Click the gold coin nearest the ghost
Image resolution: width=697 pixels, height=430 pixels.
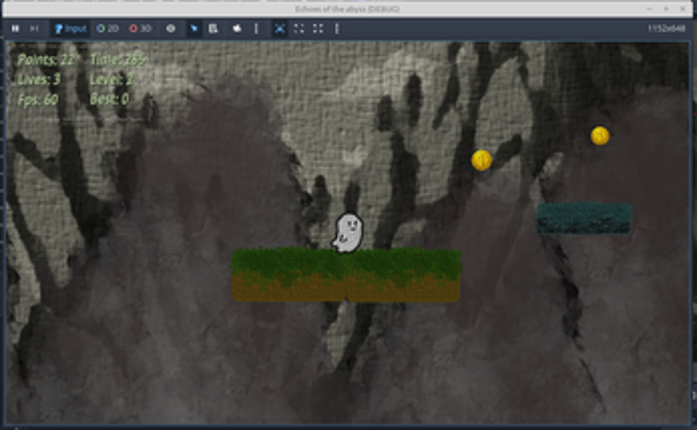(481, 160)
